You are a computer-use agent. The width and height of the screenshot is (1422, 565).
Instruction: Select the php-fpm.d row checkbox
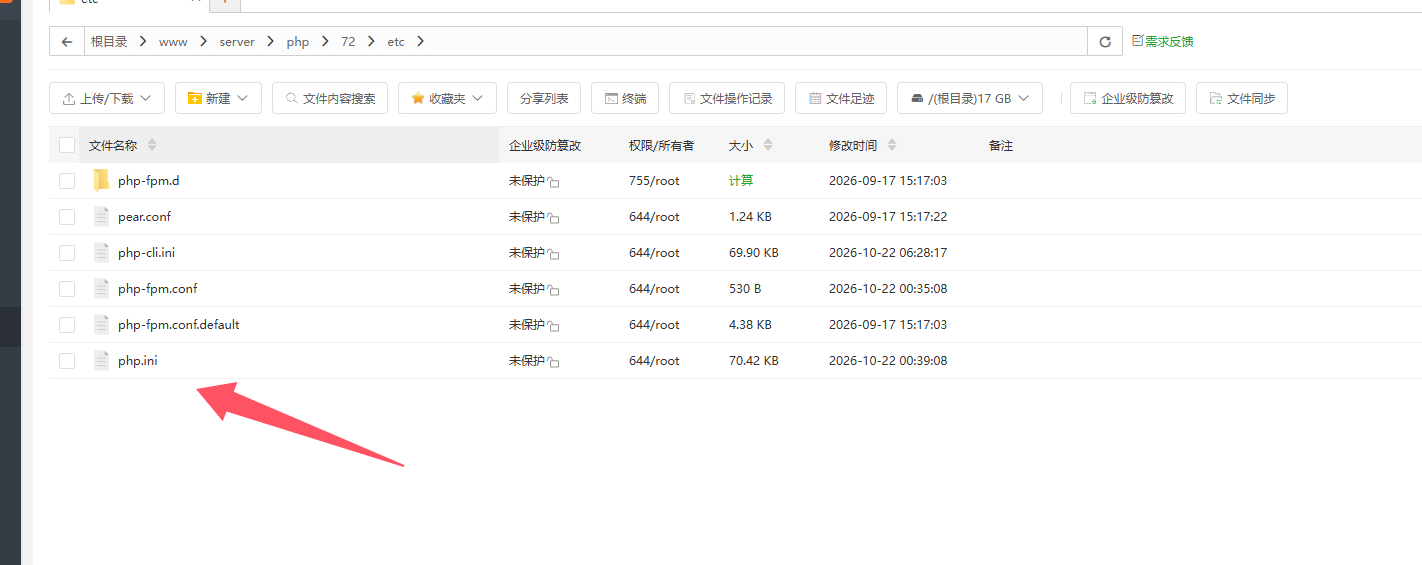pyautogui.click(x=67, y=181)
